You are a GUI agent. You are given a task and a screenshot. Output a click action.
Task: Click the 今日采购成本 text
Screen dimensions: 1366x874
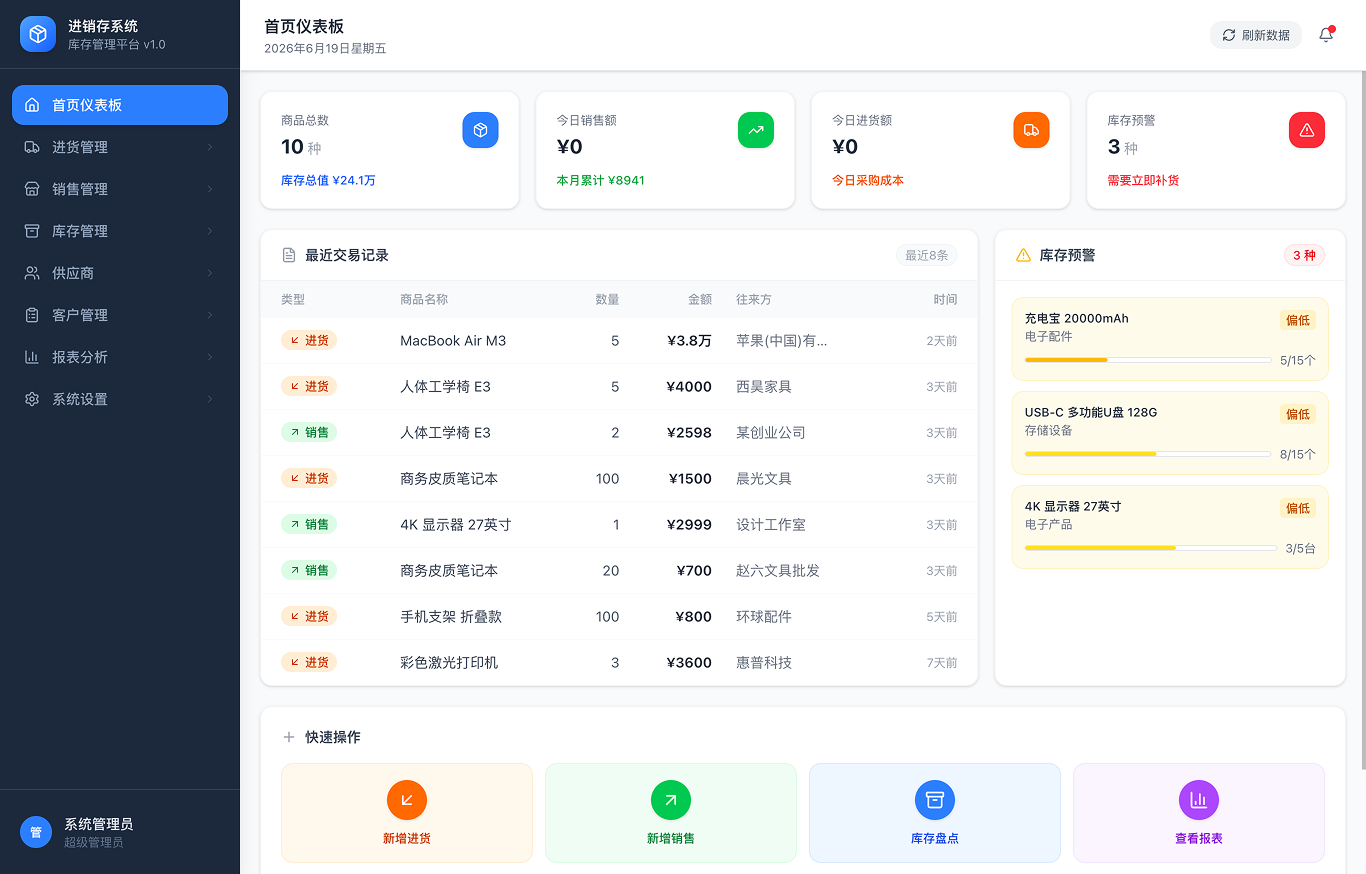868,181
